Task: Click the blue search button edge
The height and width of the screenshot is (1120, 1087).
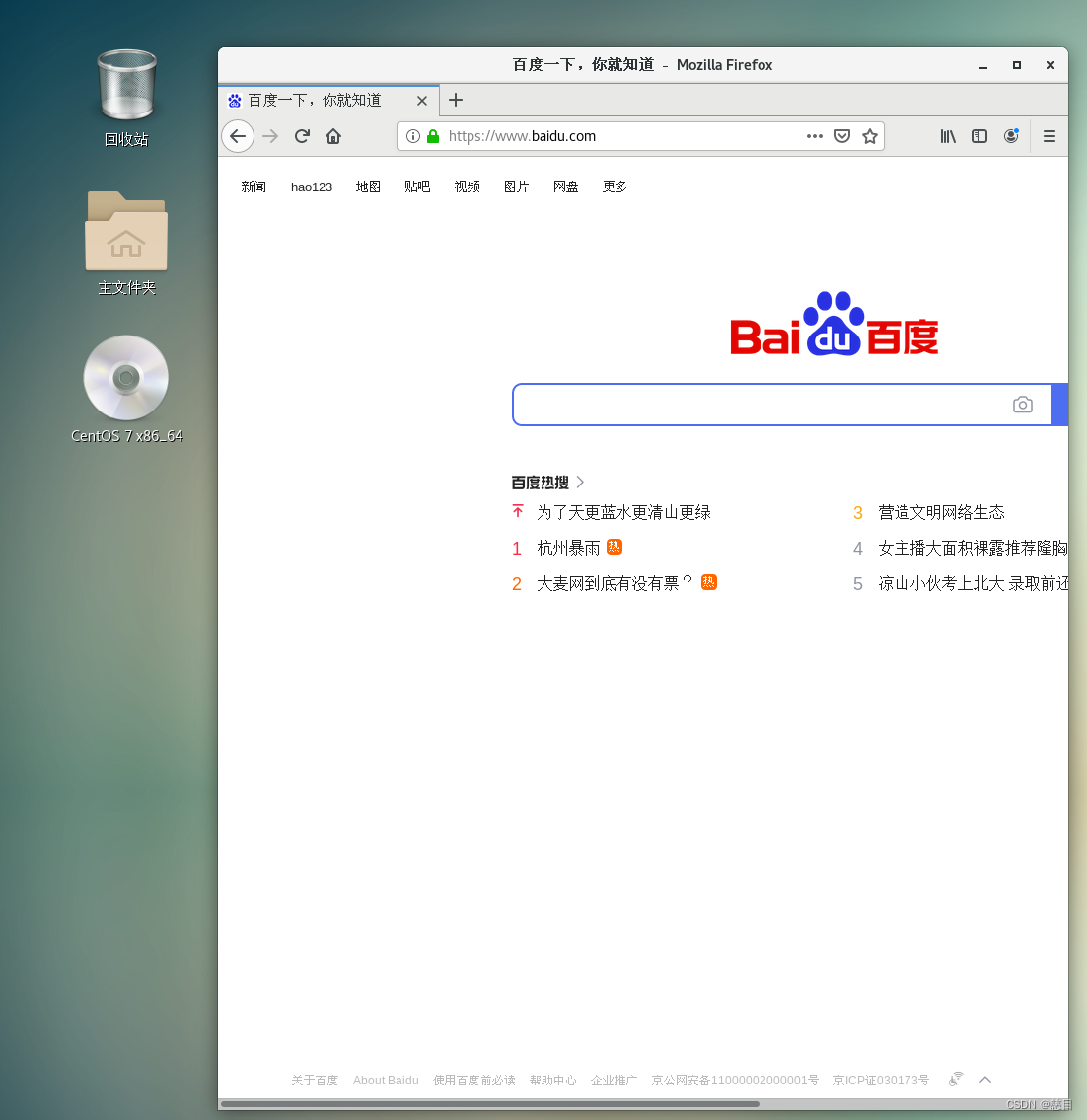Action: pos(1059,405)
